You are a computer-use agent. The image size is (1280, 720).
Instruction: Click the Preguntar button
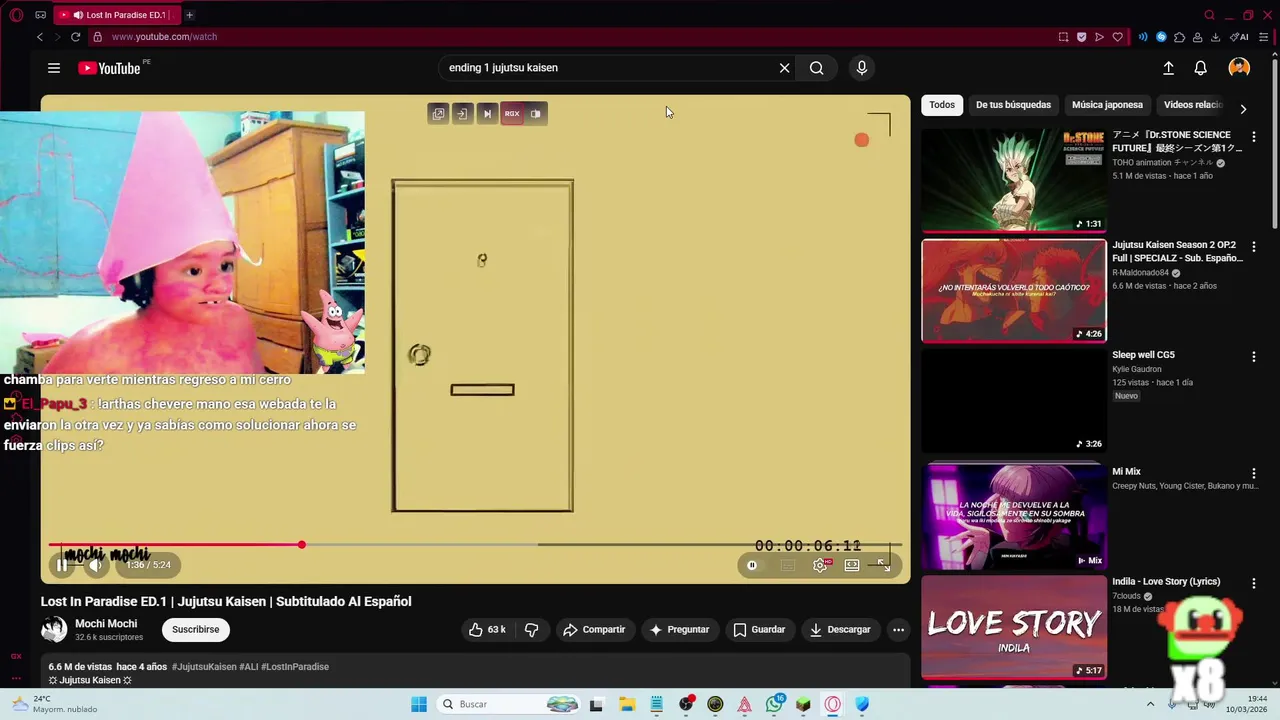[679, 630]
